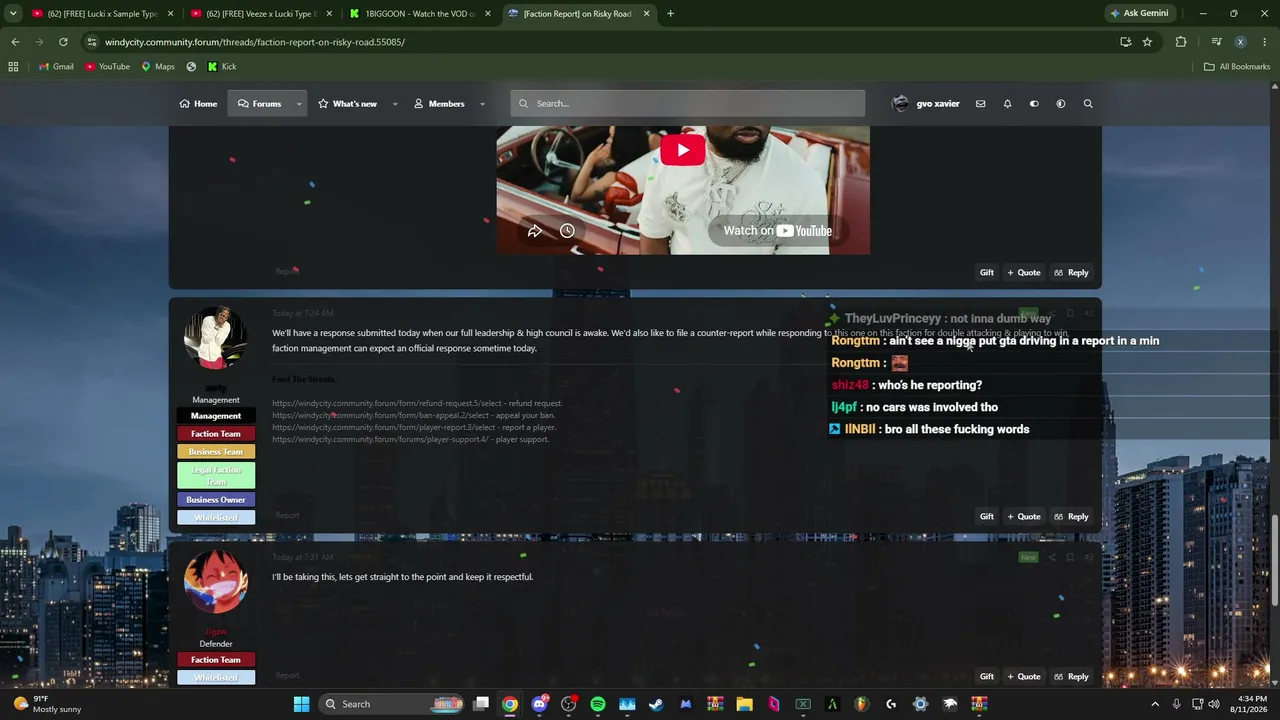Go back in browser history
The image size is (1280, 720).
15,42
